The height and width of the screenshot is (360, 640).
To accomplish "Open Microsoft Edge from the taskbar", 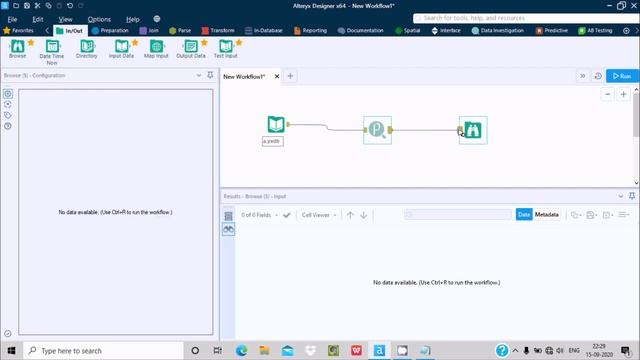I will coord(242,351).
